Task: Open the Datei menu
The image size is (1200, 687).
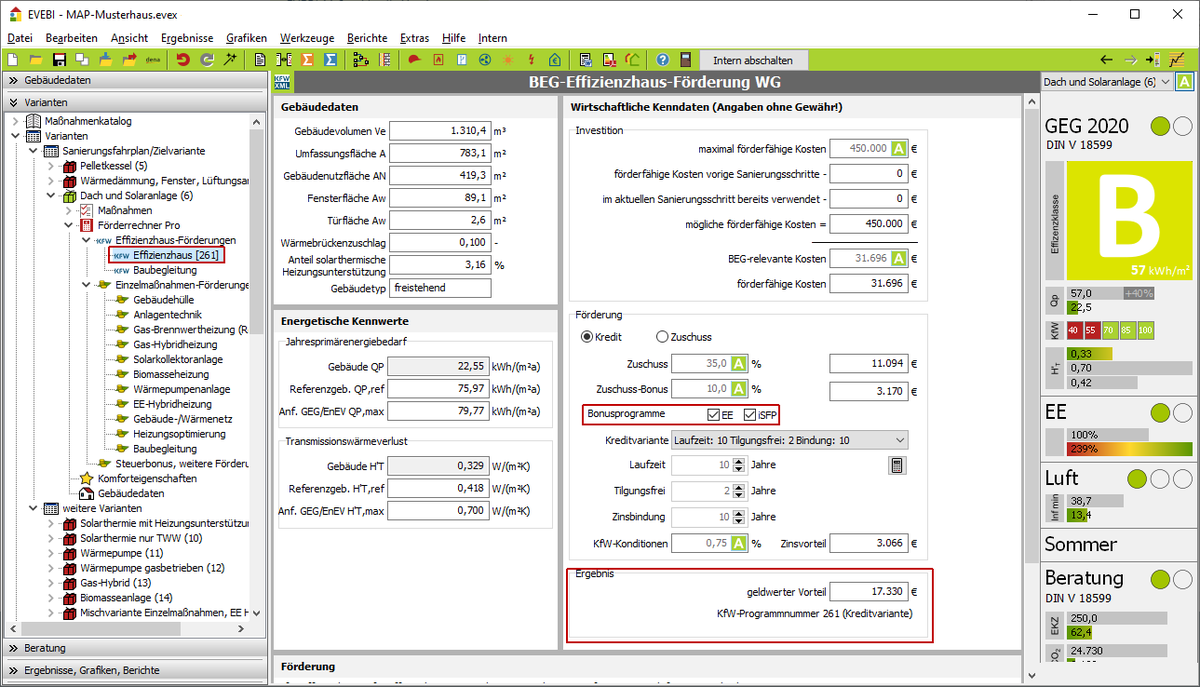Action: 20,38
